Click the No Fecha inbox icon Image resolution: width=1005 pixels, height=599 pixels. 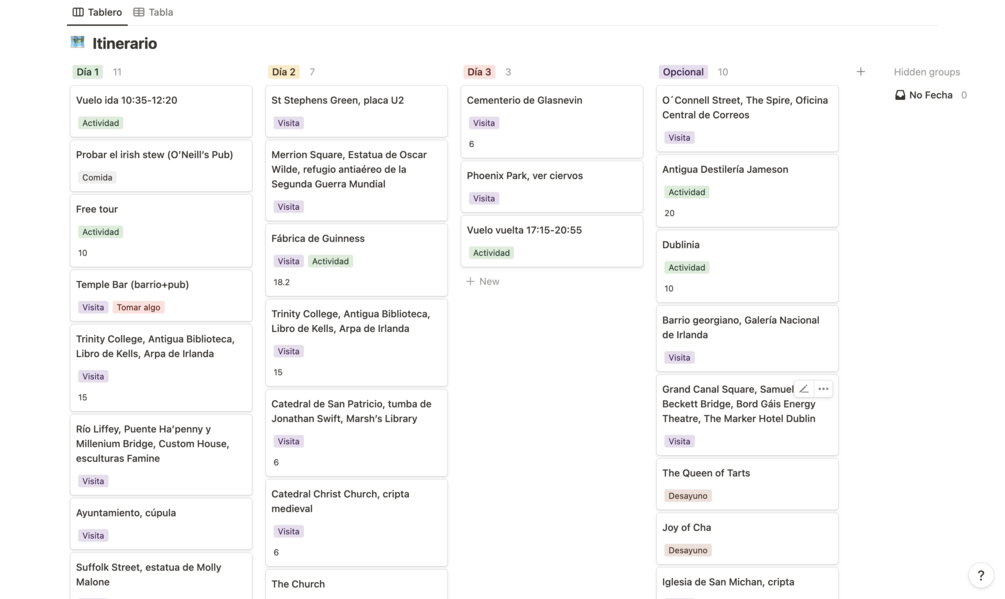click(x=900, y=95)
